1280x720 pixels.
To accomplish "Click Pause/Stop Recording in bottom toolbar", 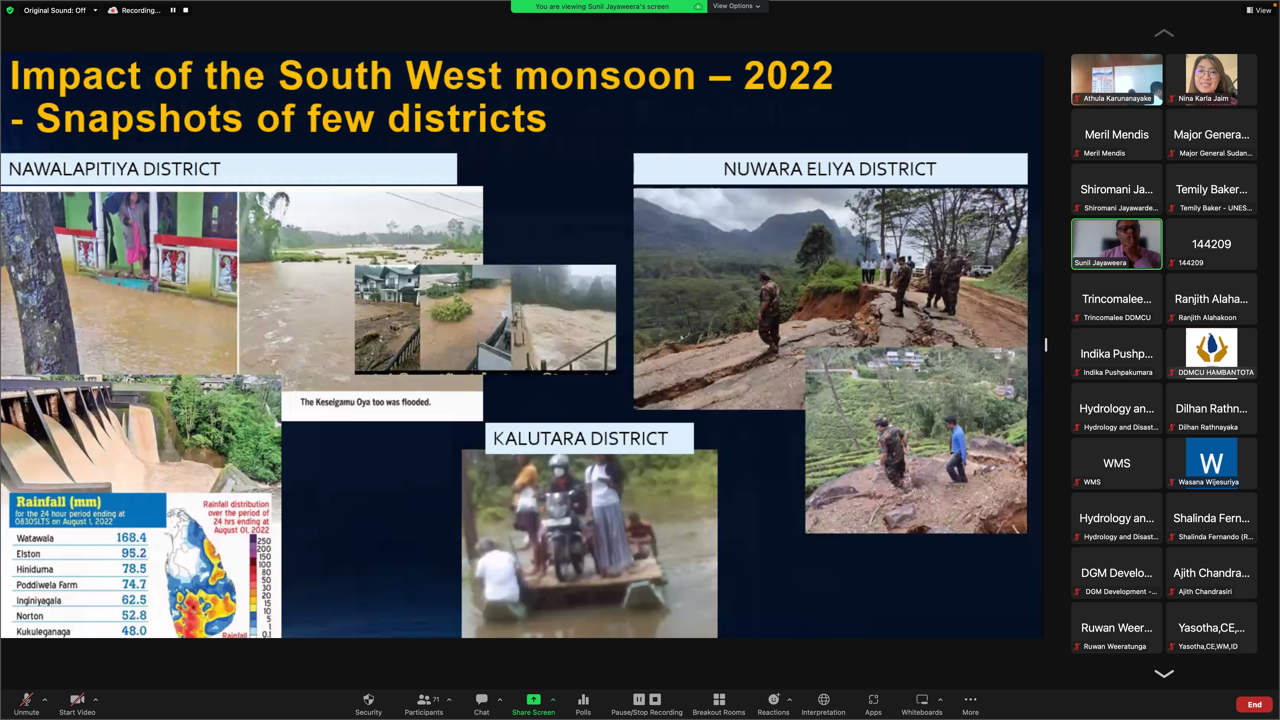I will click(x=646, y=704).
